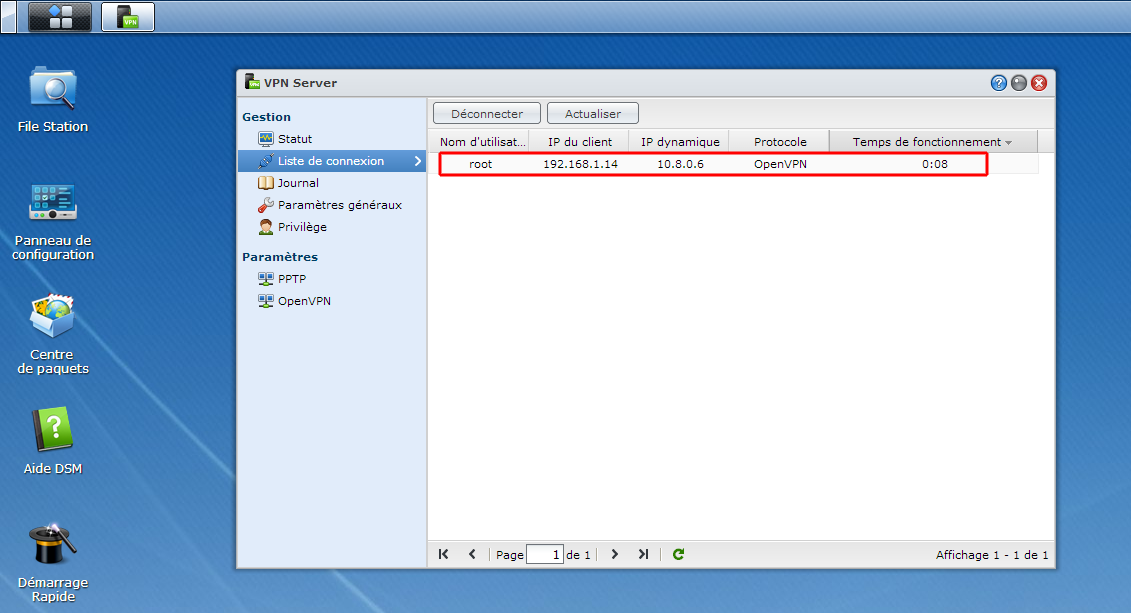The image size is (1131, 613).
Task: Select VPN Server taskbar icon
Action: (x=128, y=17)
